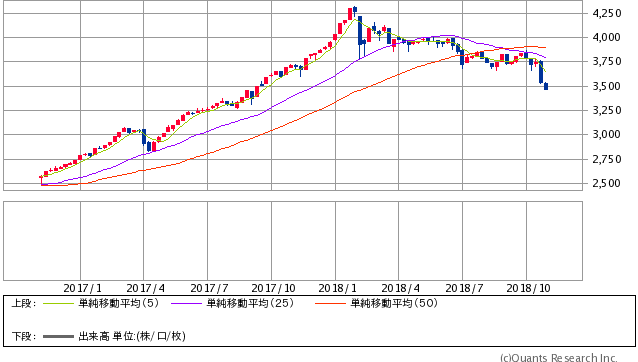Click the 下段 legend label
The width and height of the screenshot is (638, 362).
click(x=24, y=336)
